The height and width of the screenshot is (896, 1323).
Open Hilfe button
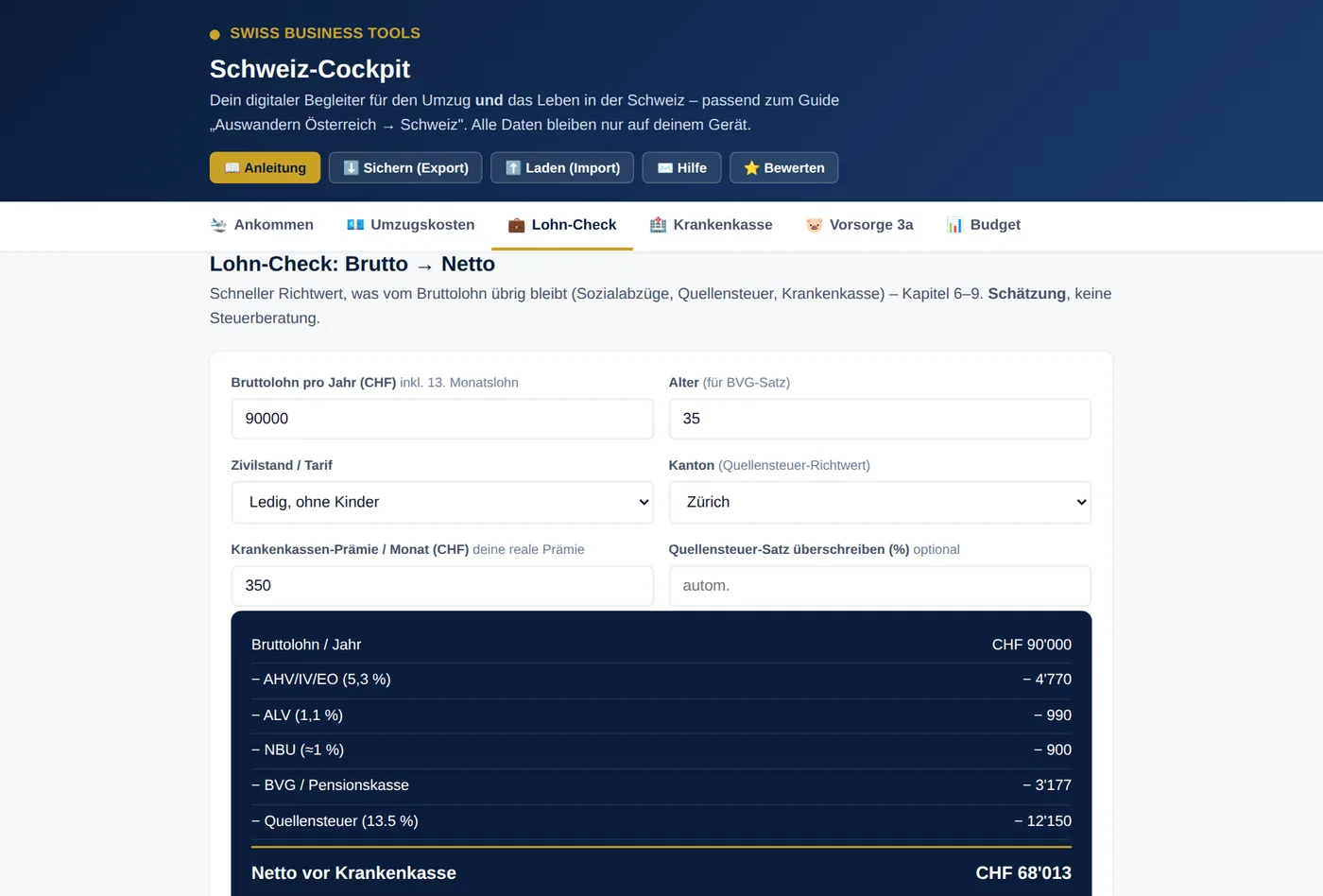(682, 167)
